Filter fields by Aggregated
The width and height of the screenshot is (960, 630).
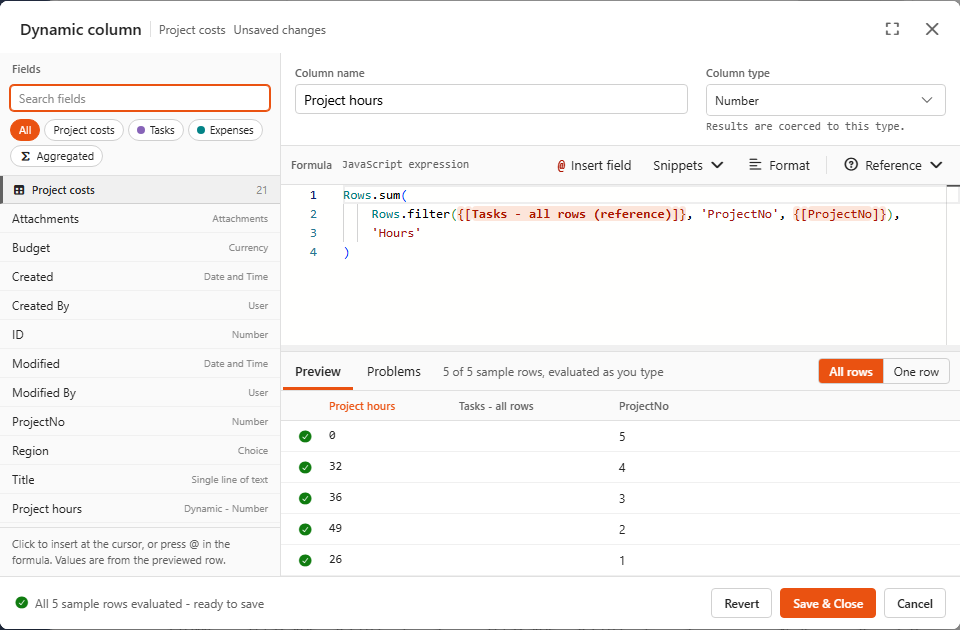click(x=56, y=156)
